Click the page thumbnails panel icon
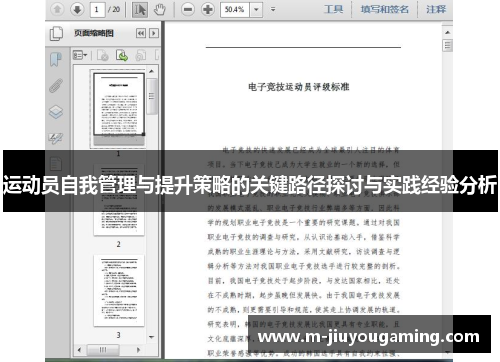The width and height of the screenshot is (500, 362). pyautogui.click(x=56, y=33)
